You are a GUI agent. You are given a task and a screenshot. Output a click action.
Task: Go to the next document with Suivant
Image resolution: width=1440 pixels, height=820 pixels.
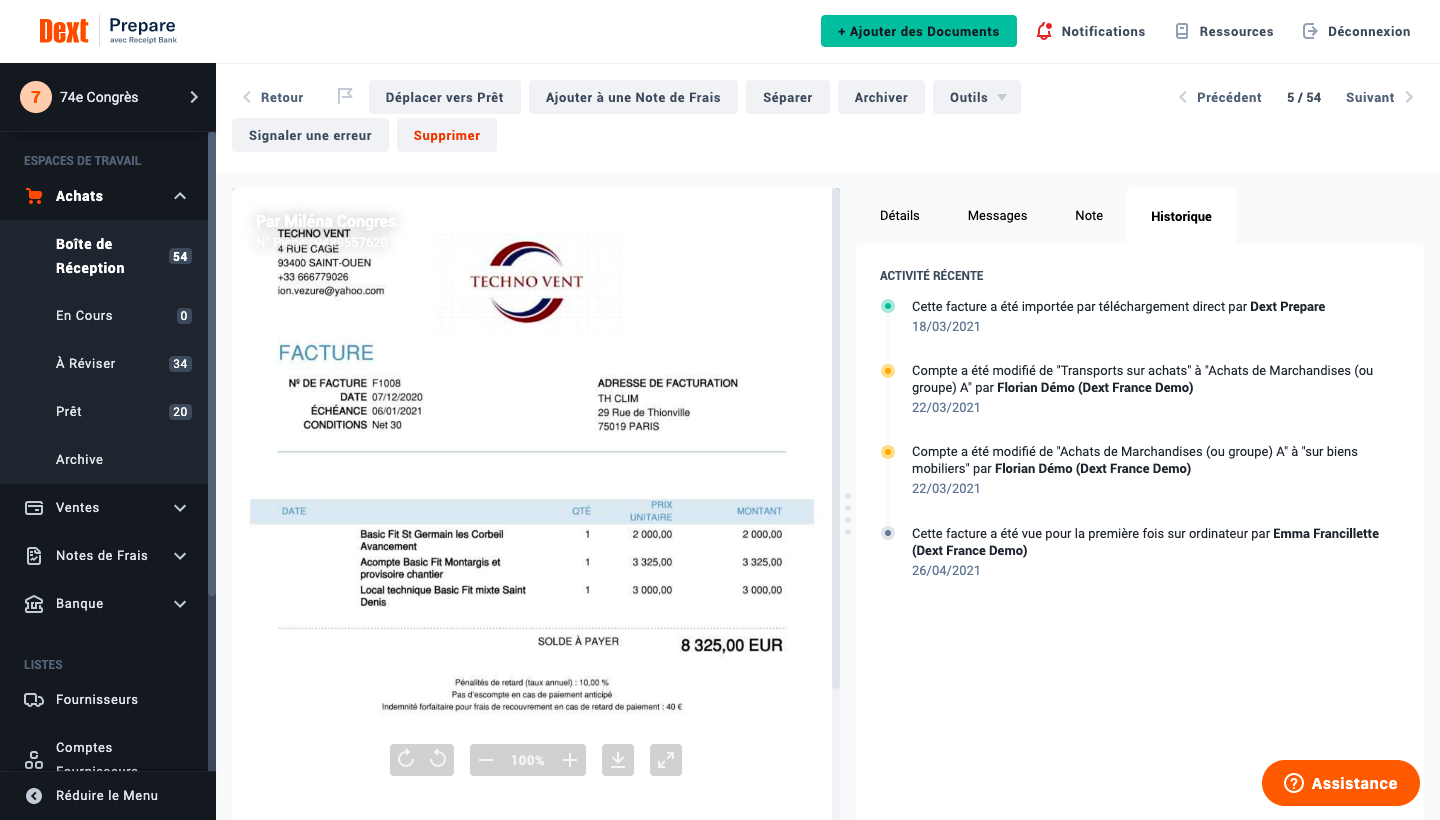(x=1380, y=97)
